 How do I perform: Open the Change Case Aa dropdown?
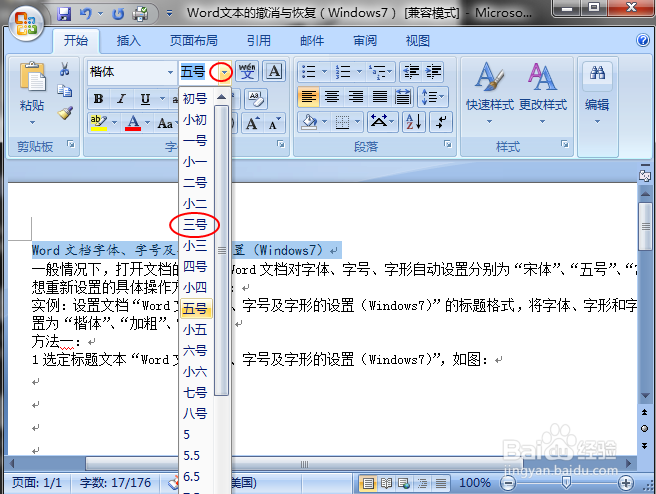click(x=166, y=123)
